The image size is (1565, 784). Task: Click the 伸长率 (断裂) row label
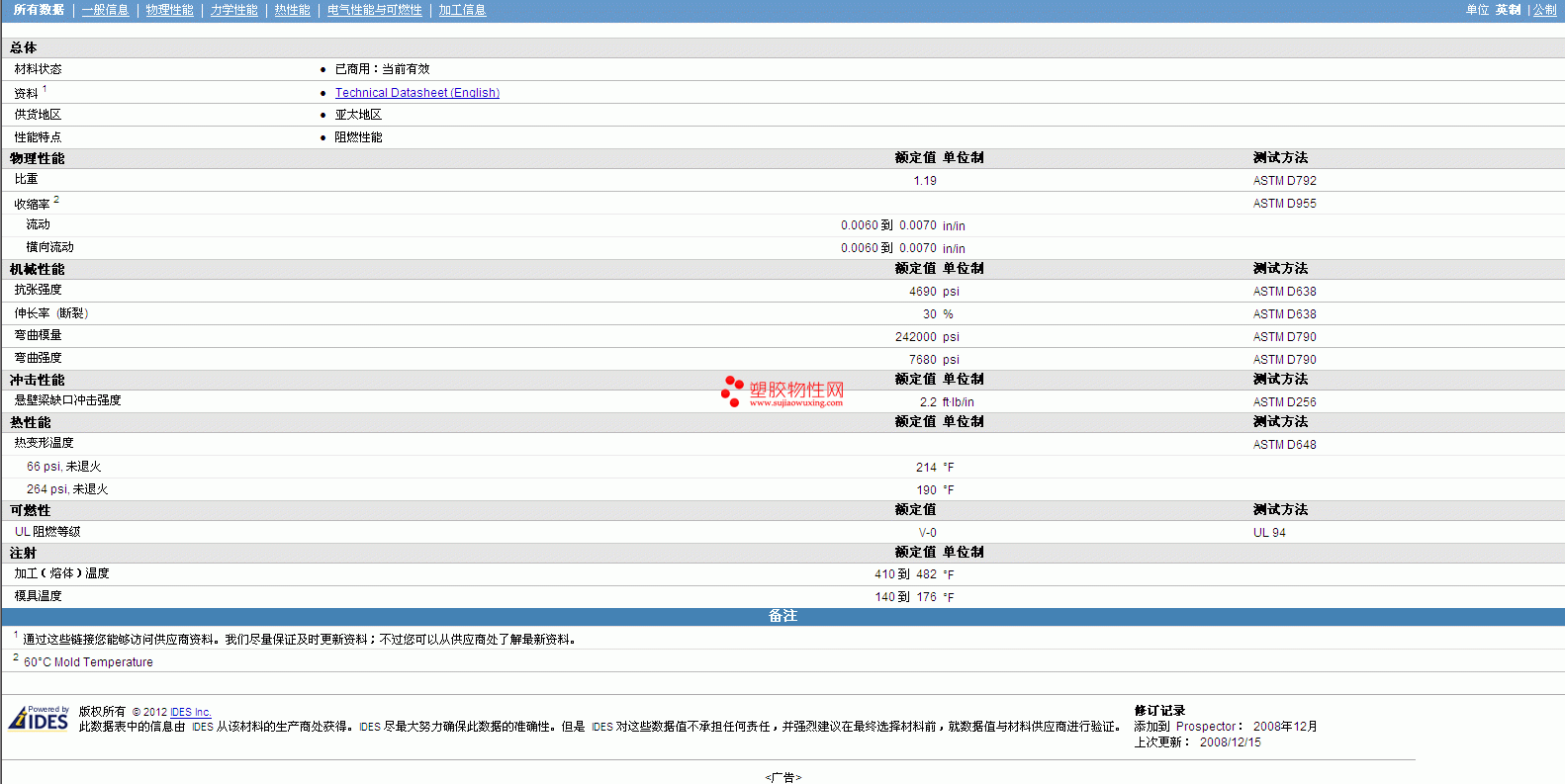(51, 313)
